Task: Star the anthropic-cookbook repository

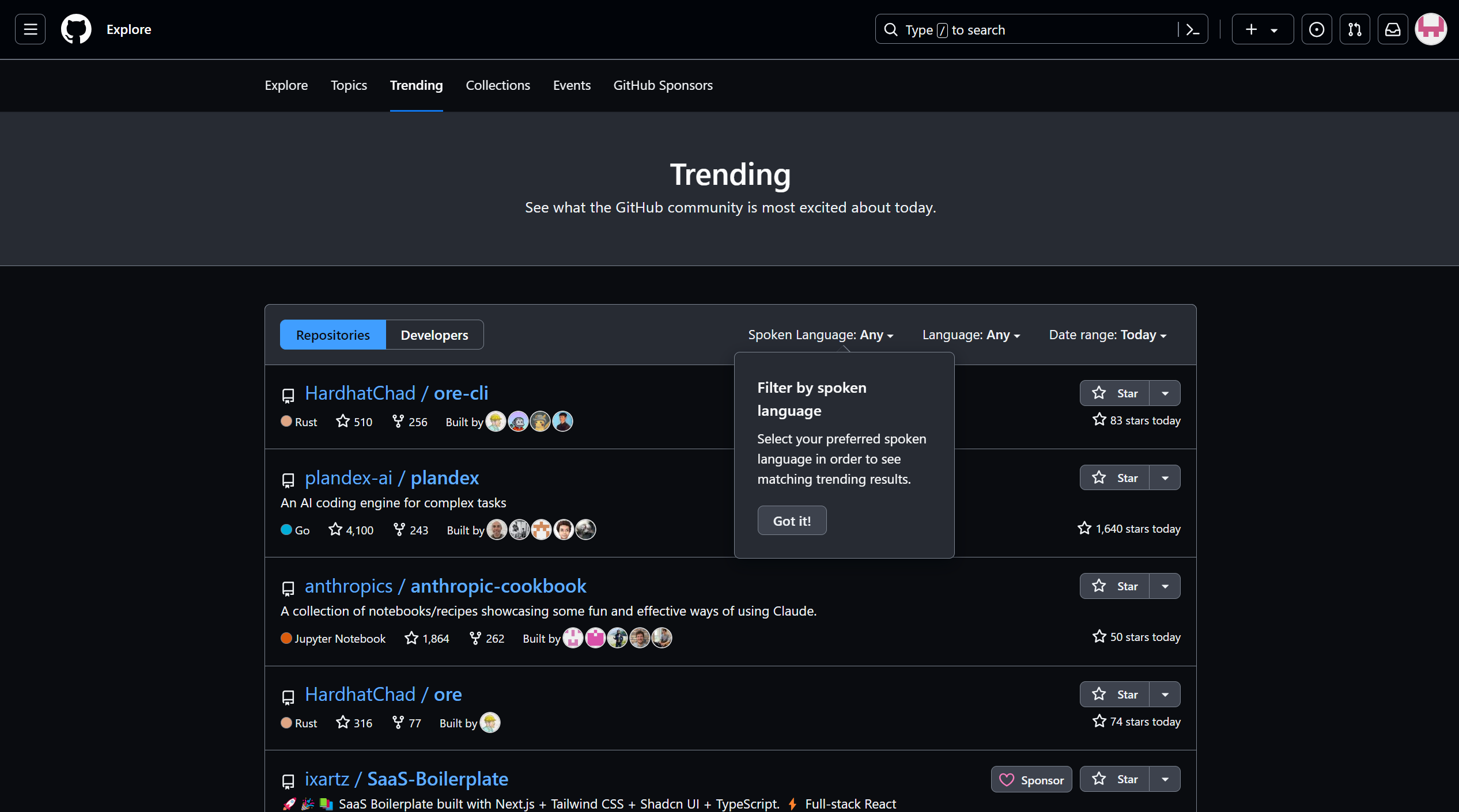Action: click(1114, 586)
